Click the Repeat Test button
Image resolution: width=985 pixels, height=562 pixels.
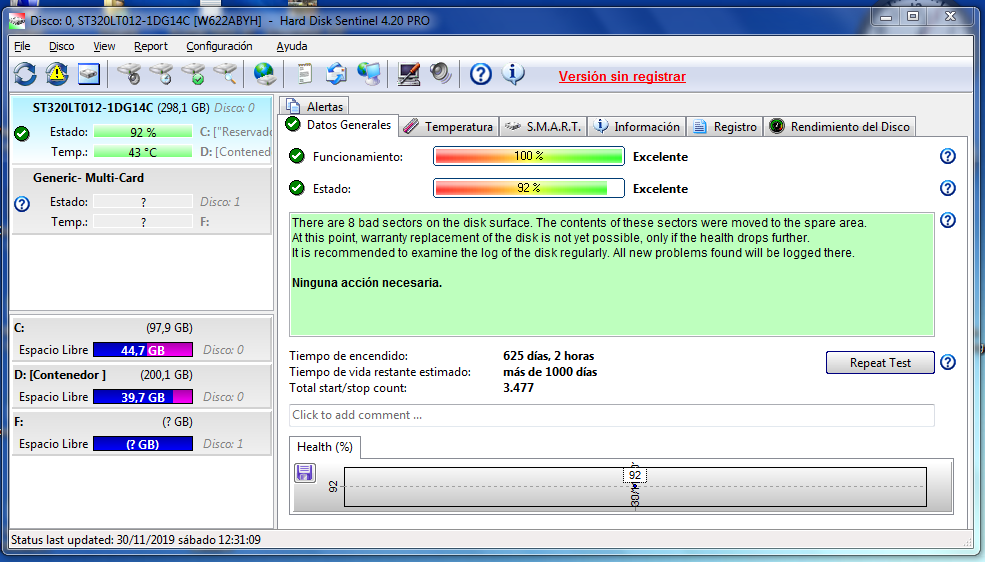pyautogui.click(x=880, y=362)
